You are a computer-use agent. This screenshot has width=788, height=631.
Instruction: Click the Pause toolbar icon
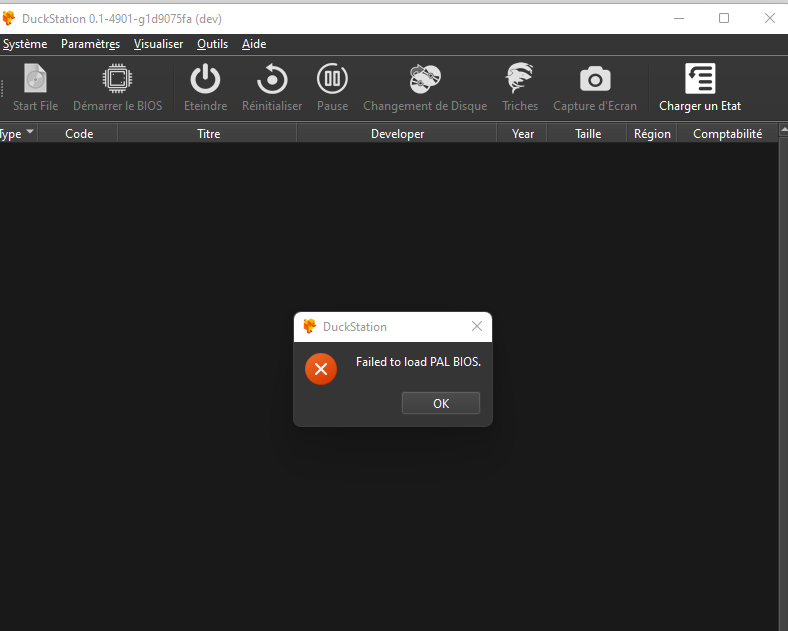coord(332,78)
